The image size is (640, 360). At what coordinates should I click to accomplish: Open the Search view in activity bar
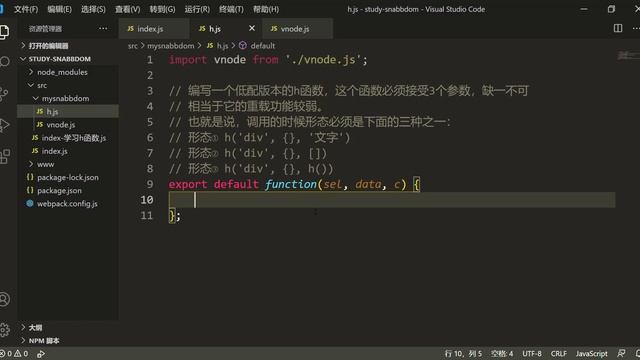click(4, 62)
